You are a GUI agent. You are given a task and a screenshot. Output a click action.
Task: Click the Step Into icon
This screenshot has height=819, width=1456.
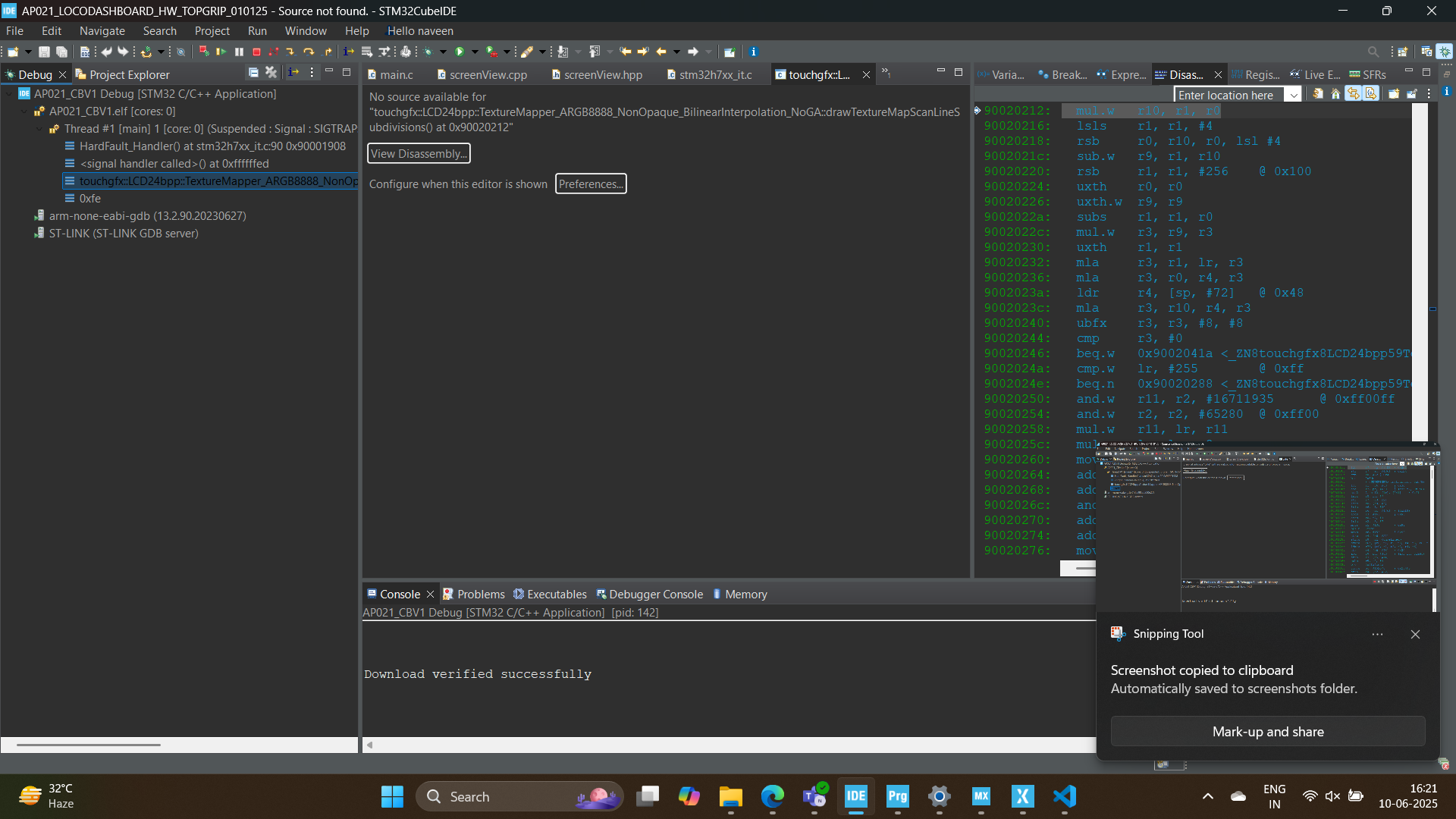[290, 52]
